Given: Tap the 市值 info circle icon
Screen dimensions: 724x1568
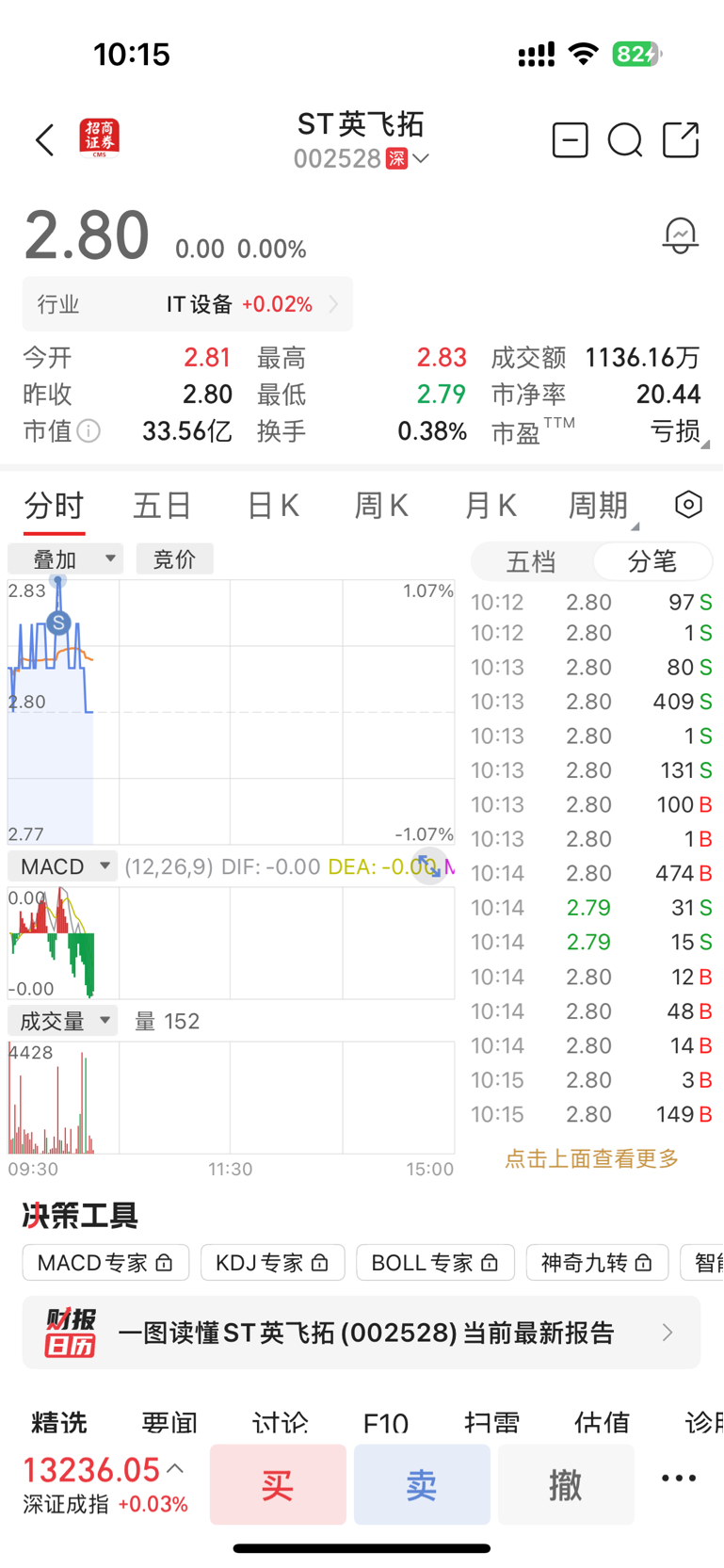Looking at the screenshot, I should pos(88,431).
